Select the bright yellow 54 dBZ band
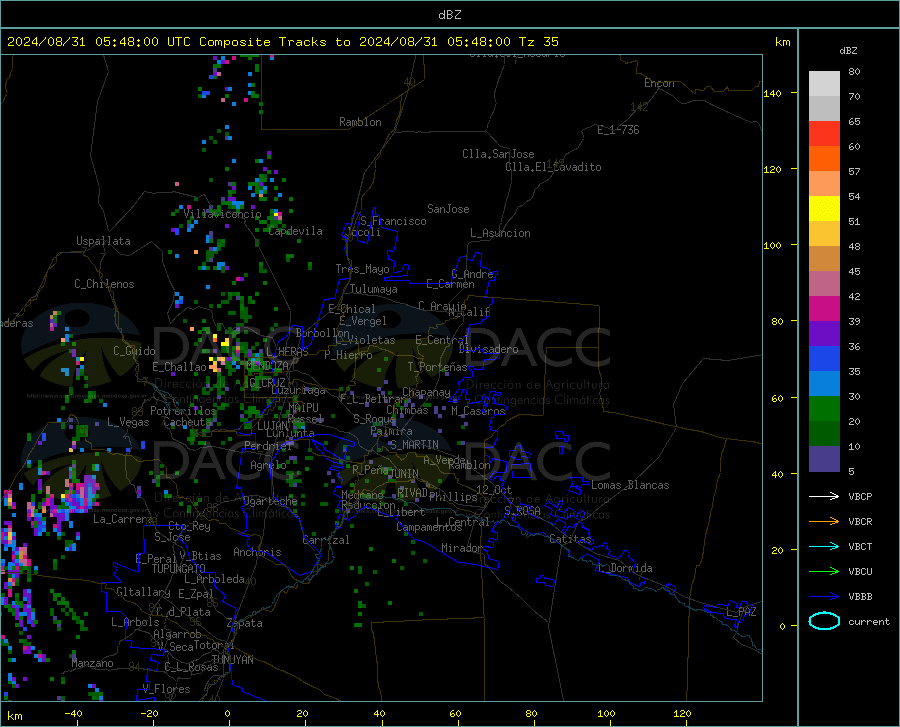 (824, 208)
